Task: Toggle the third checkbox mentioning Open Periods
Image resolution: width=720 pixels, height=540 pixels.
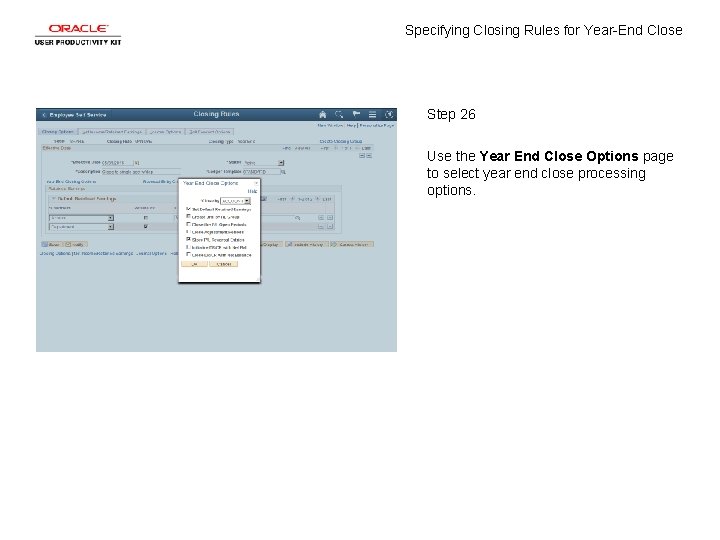Action: pos(188,224)
